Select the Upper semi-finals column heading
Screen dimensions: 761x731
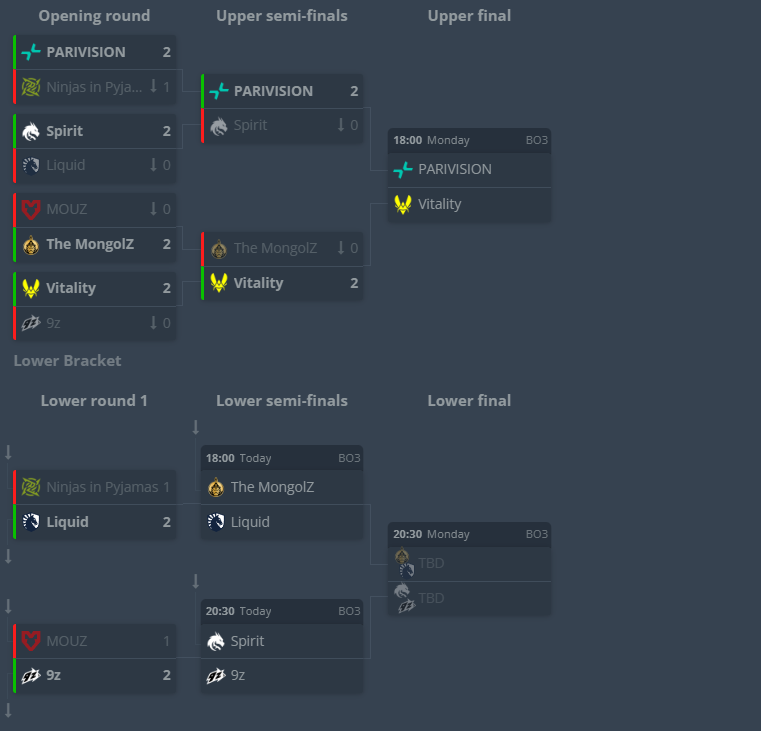pyautogui.click(x=282, y=16)
